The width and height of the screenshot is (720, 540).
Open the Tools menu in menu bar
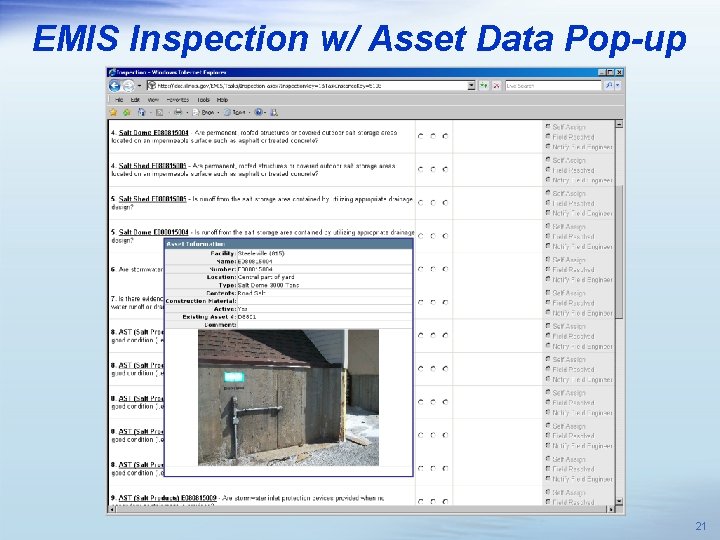(203, 100)
